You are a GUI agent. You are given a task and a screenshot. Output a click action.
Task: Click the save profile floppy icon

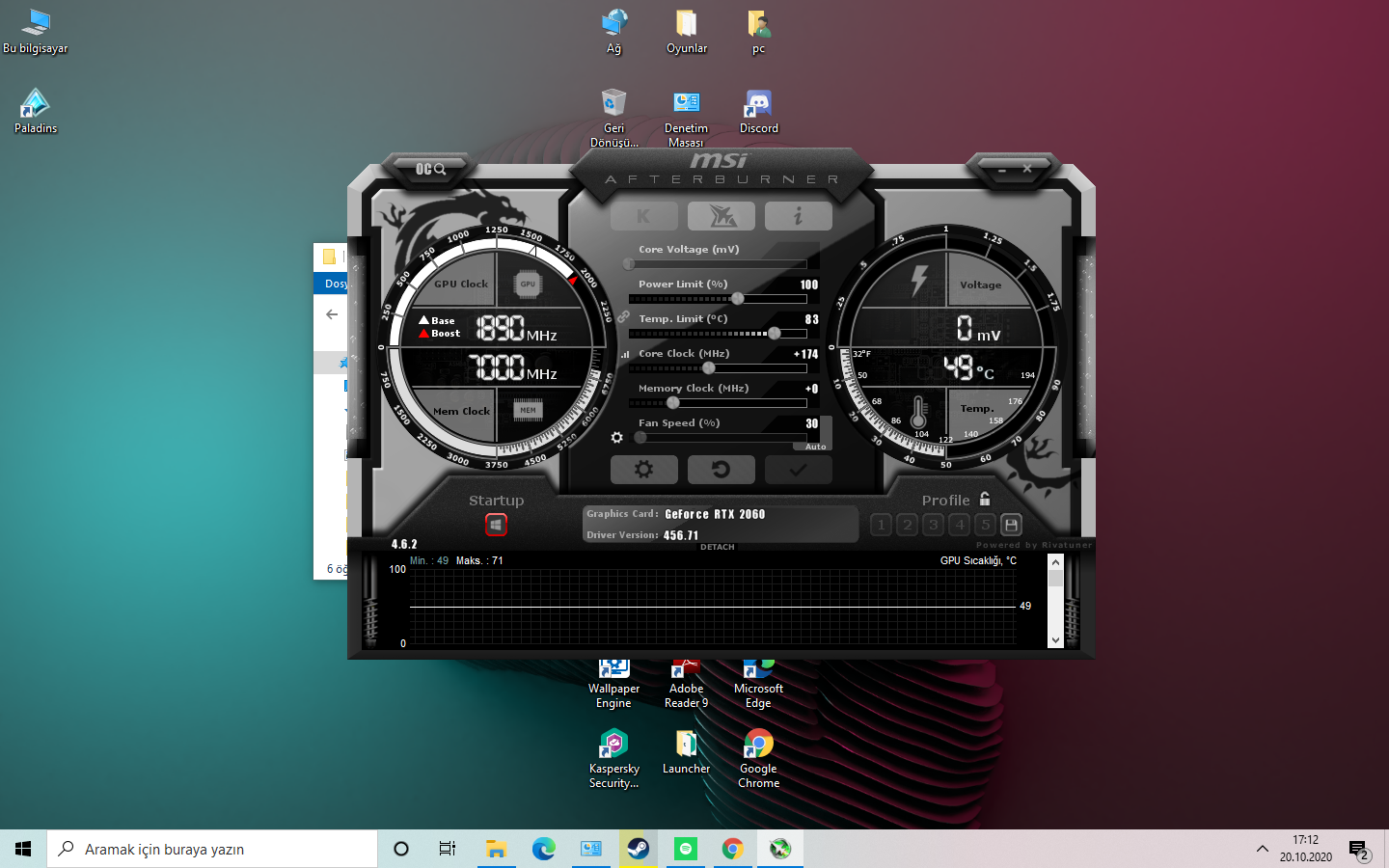(1011, 525)
